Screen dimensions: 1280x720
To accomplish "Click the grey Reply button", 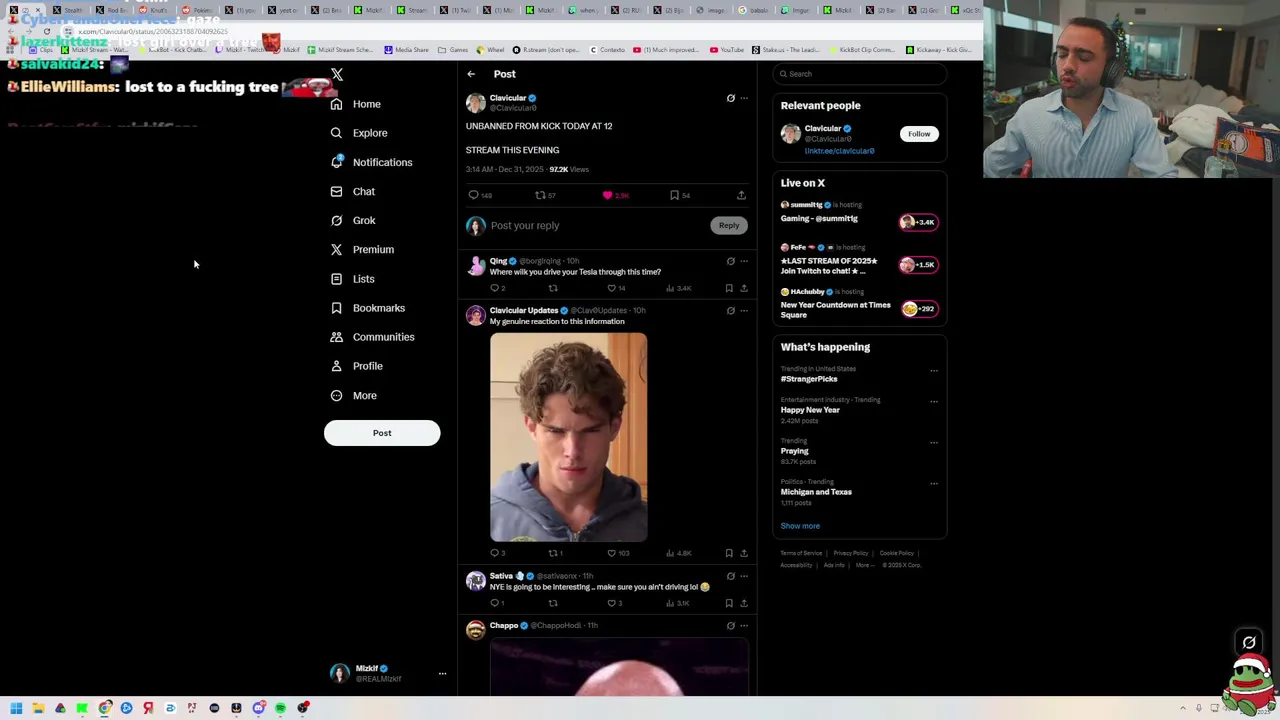I will click(729, 225).
